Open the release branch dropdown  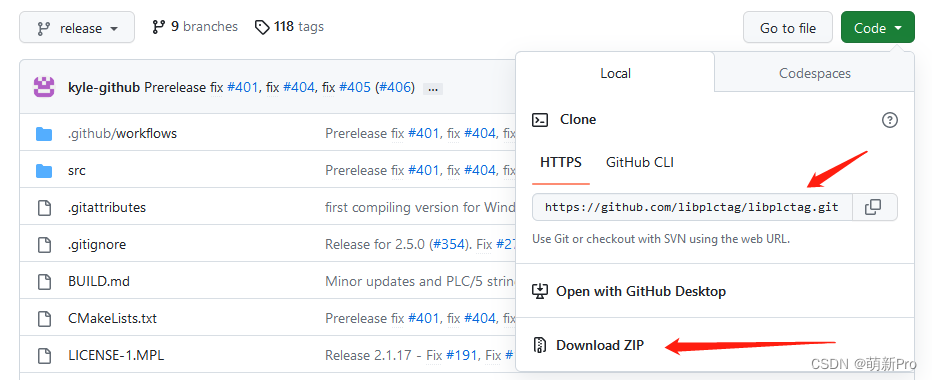(x=77, y=28)
